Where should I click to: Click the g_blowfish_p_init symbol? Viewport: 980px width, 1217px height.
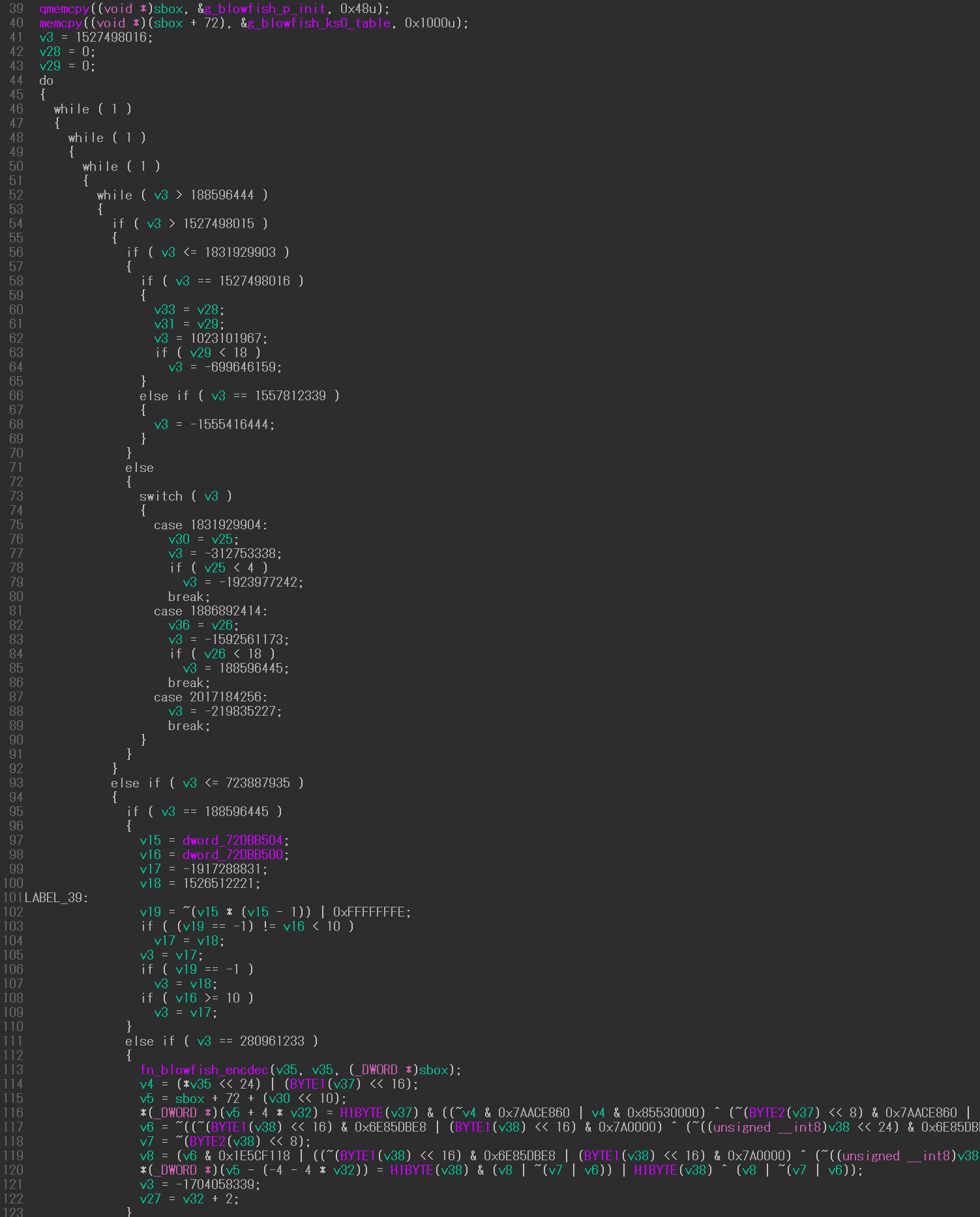[265, 8]
